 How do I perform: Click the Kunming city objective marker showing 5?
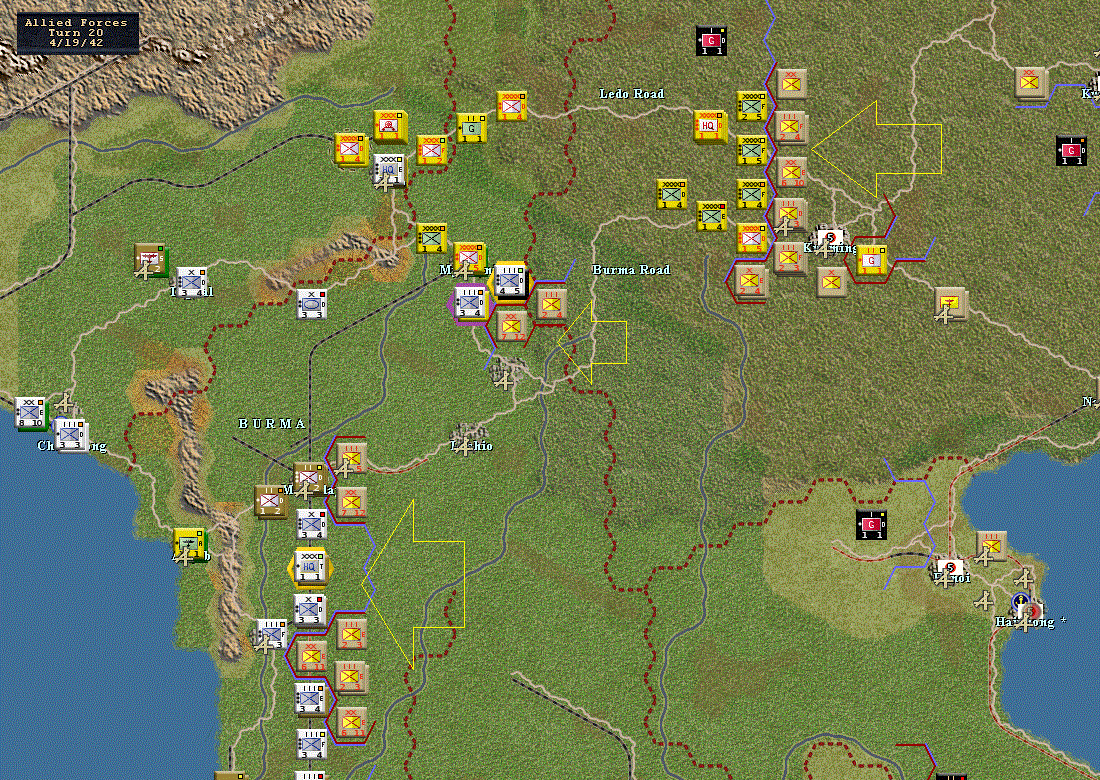coord(832,238)
